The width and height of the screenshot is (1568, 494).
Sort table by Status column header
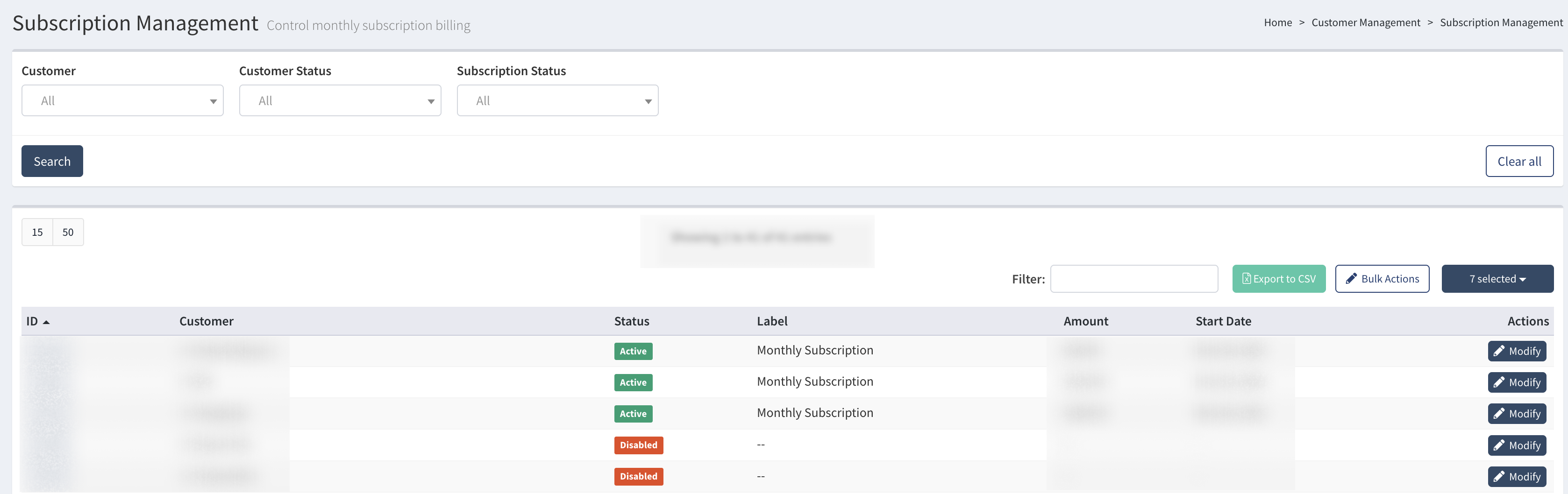[x=631, y=321]
